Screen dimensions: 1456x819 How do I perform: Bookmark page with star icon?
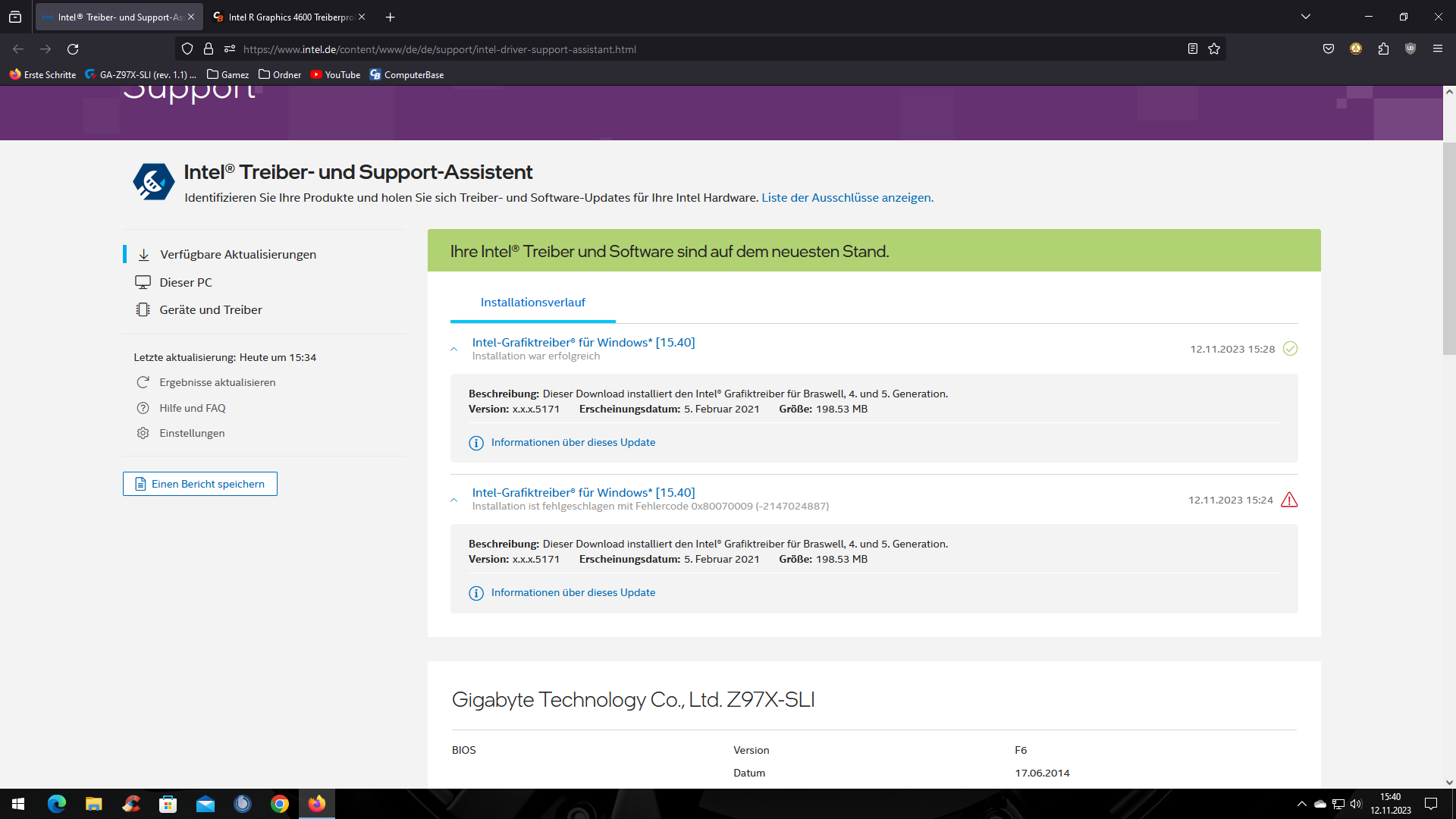[x=1214, y=49]
